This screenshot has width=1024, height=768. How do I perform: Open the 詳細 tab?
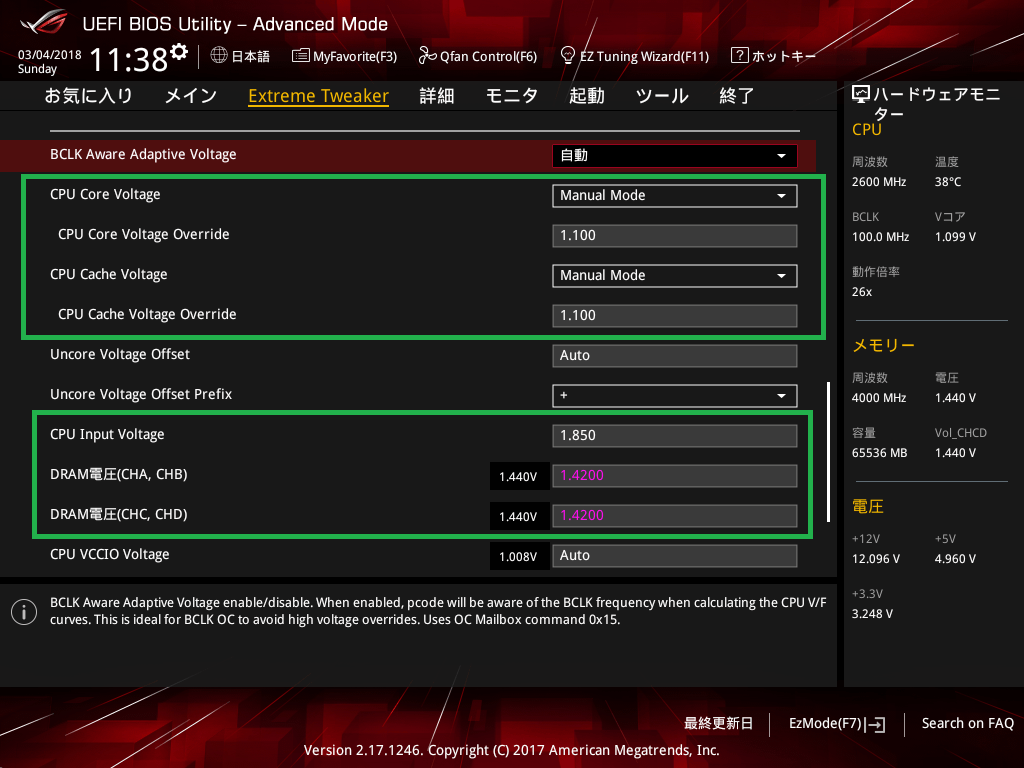click(x=437, y=96)
